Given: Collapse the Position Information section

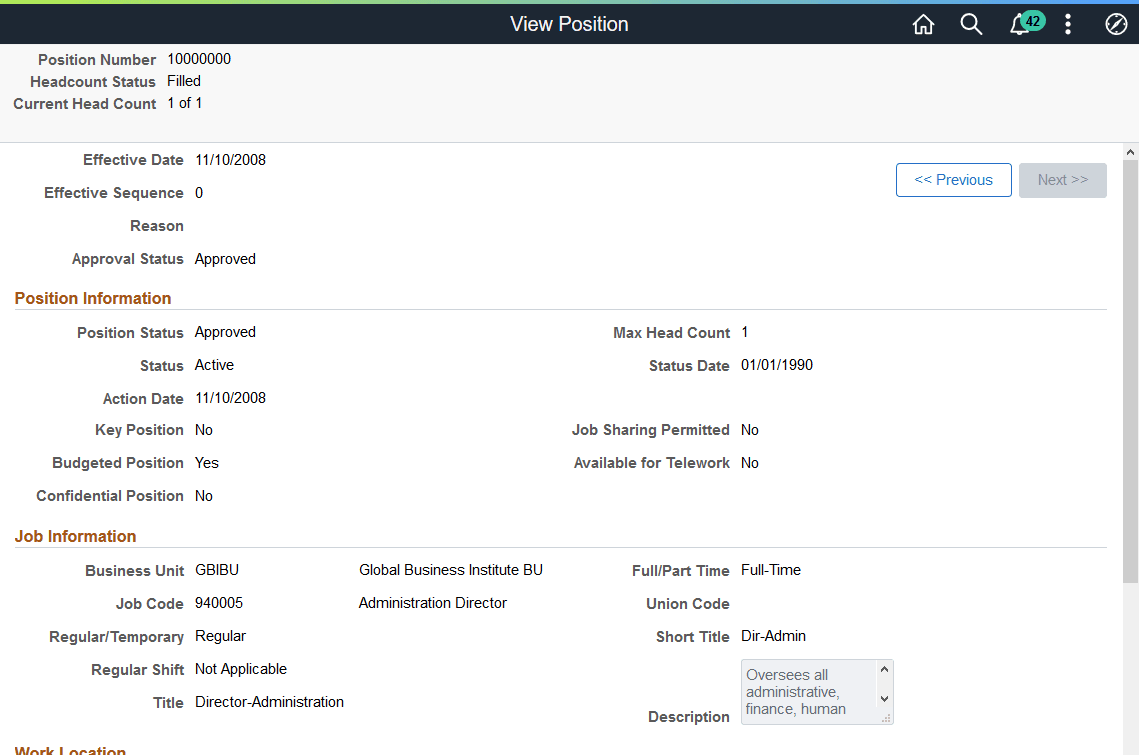Looking at the screenshot, I should click(x=93, y=298).
